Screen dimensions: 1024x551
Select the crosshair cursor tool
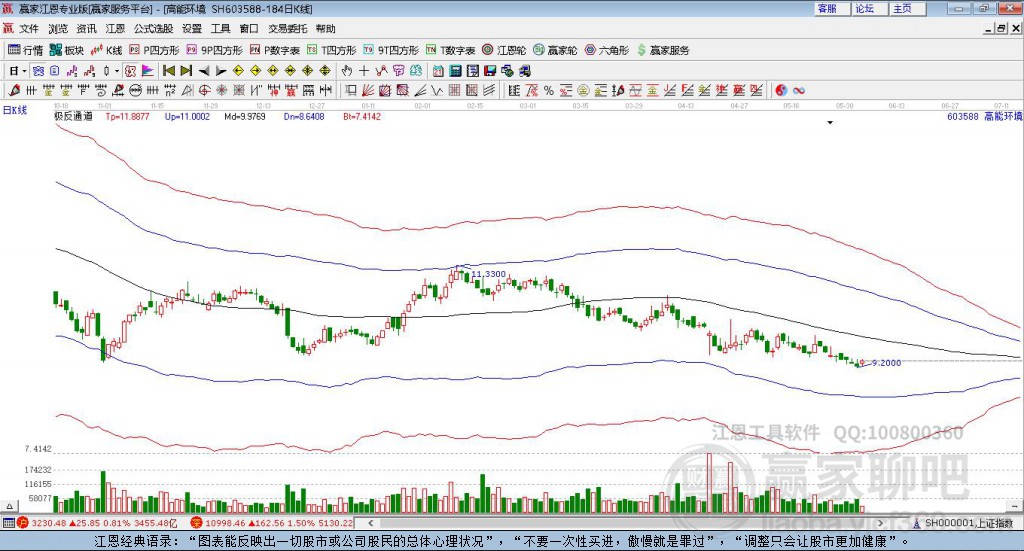(364, 71)
